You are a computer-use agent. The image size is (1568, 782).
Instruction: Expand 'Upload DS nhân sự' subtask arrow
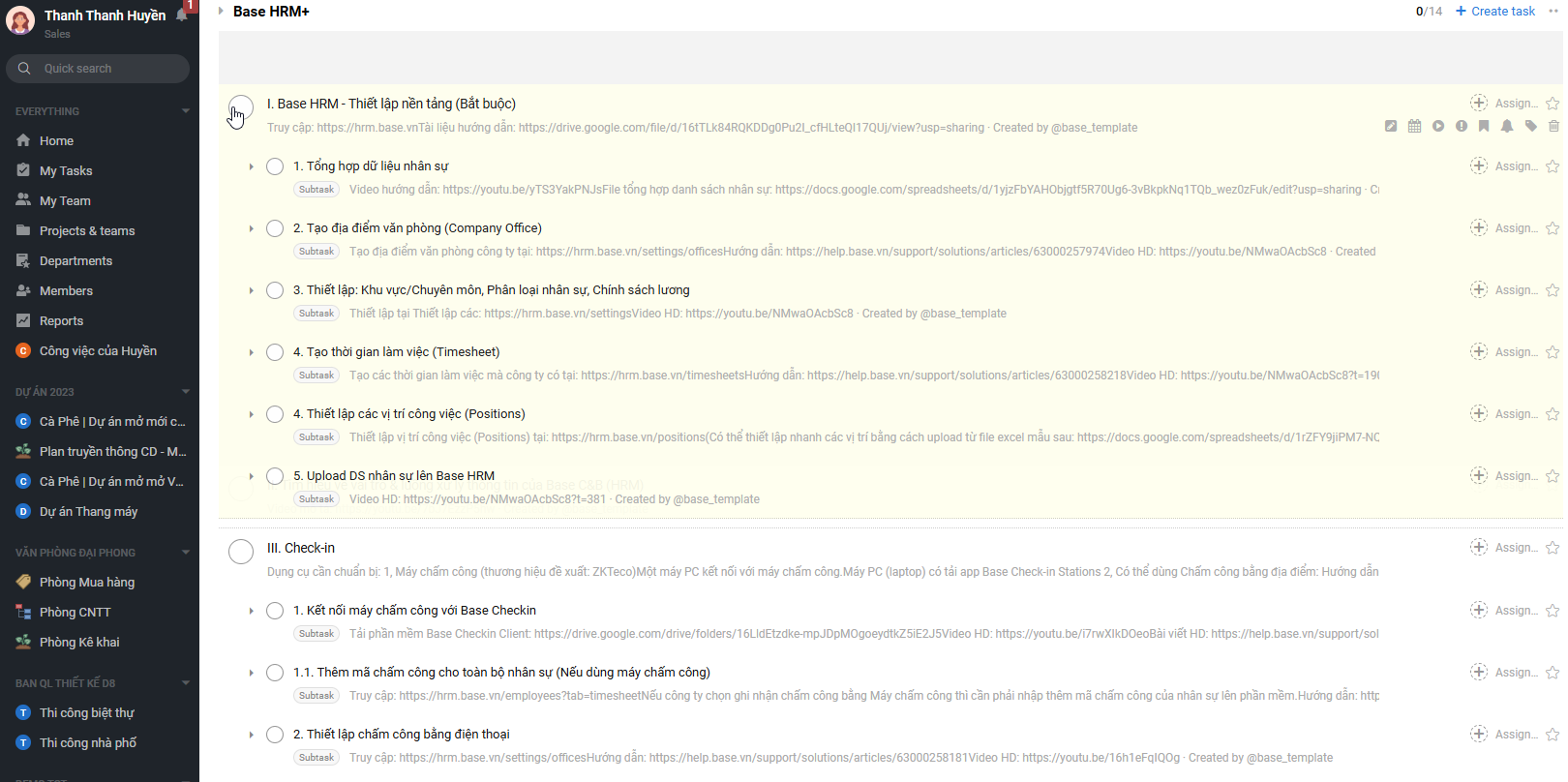click(251, 476)
